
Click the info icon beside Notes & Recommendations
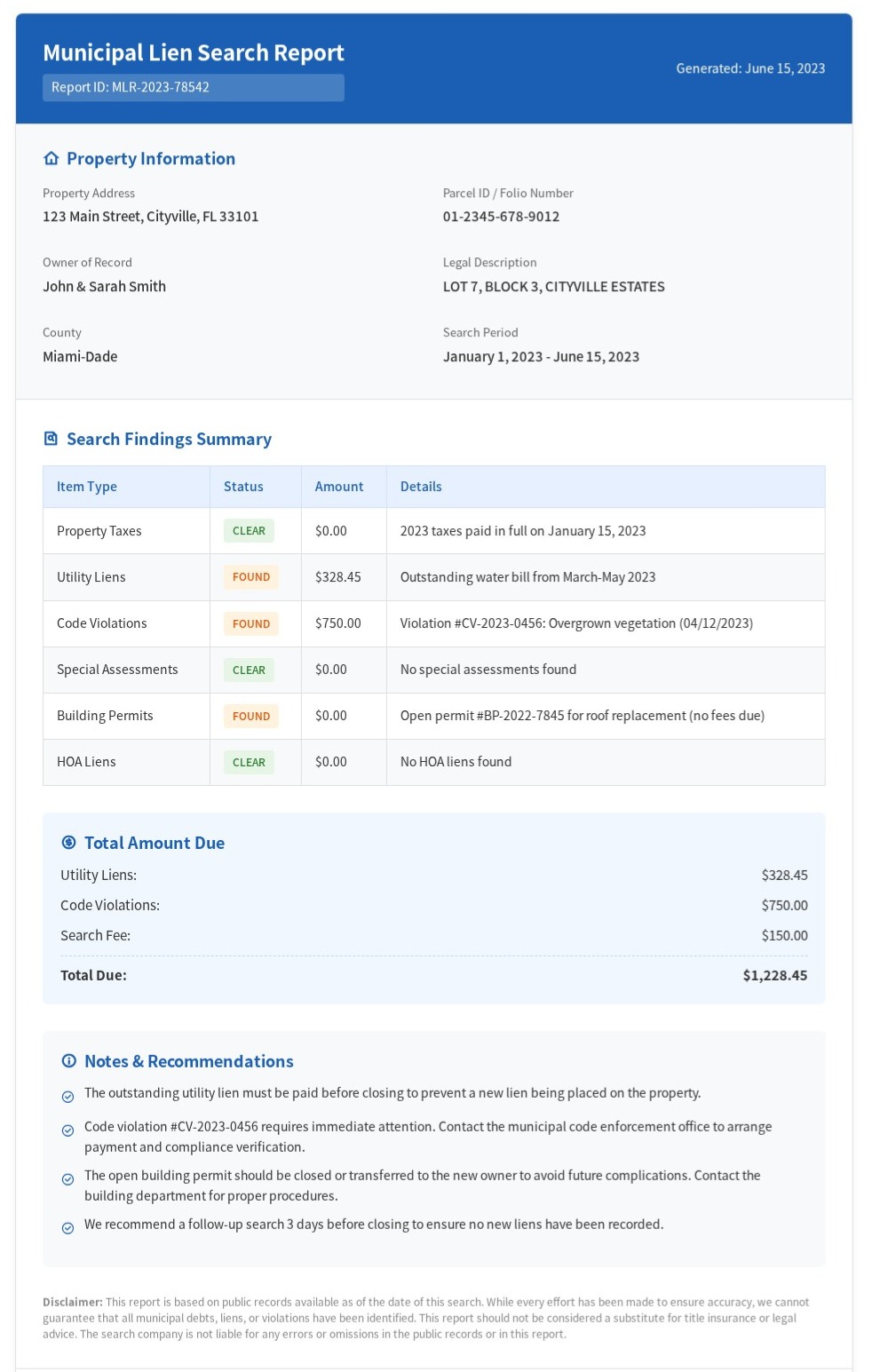(x=68, y=1061)
